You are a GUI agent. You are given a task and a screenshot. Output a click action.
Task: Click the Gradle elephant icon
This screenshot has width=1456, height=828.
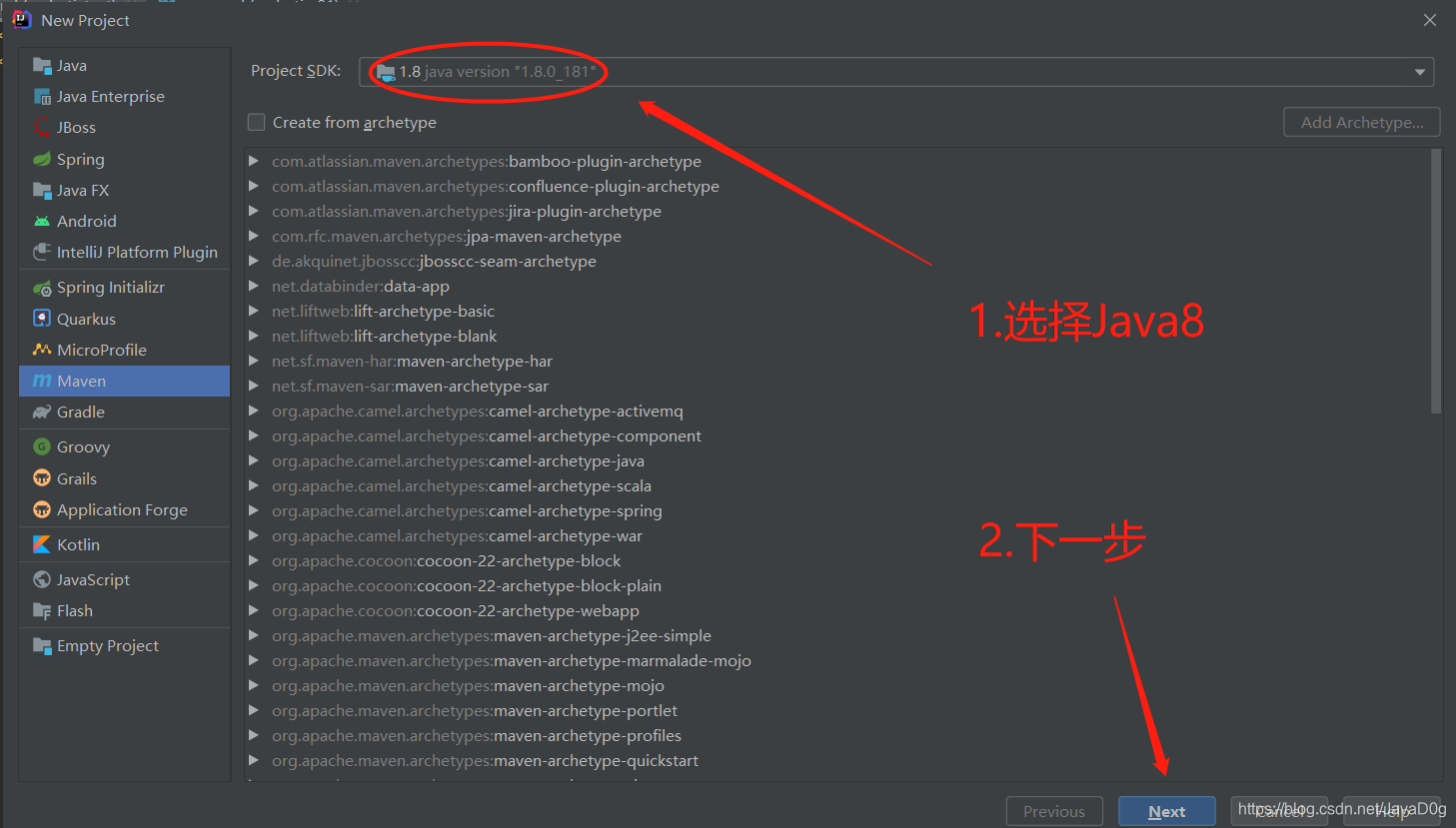pyautogui.click(x=42, y=412)
